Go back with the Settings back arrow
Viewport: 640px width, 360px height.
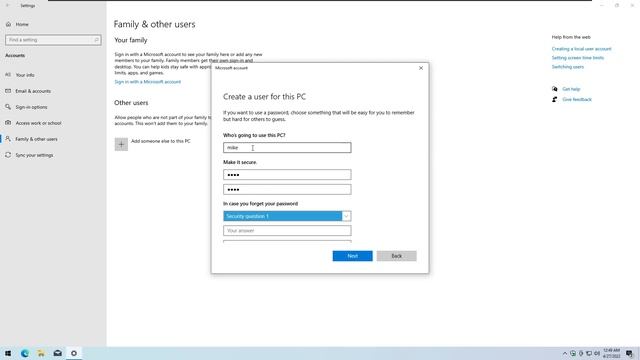click(x=8, y=5)
